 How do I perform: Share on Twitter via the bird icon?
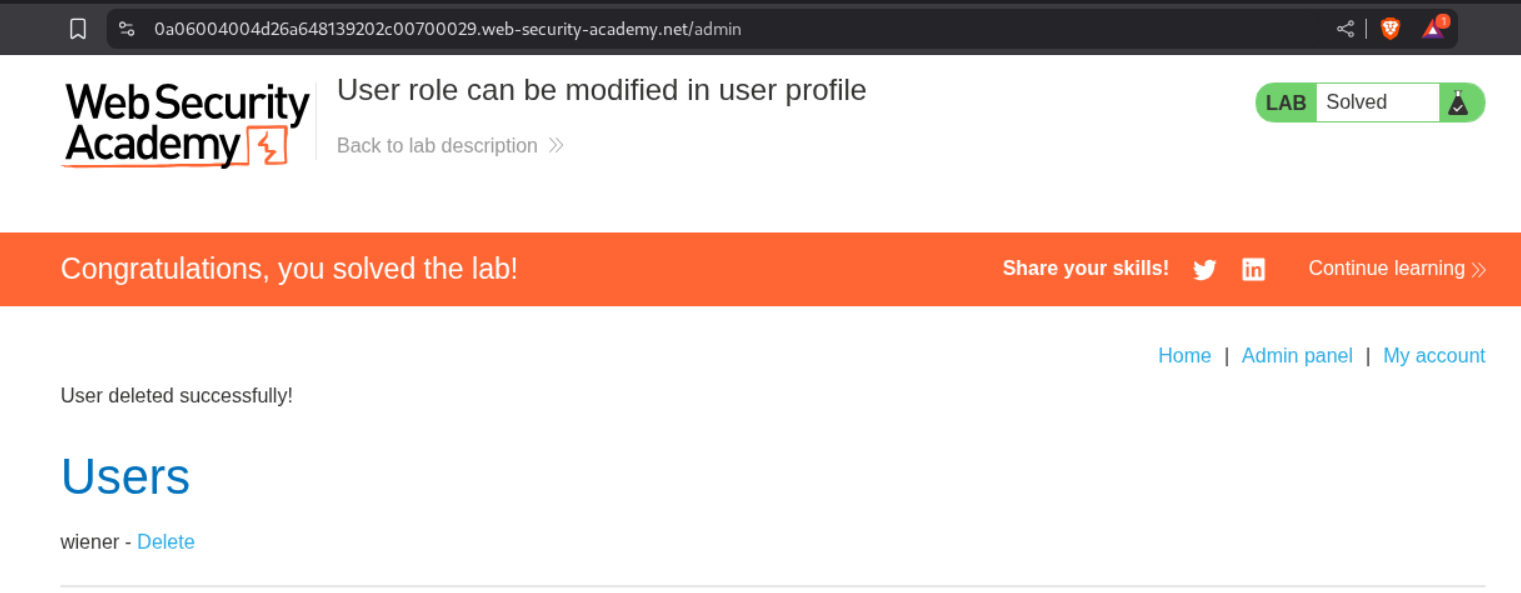(x=1205, y=269)
